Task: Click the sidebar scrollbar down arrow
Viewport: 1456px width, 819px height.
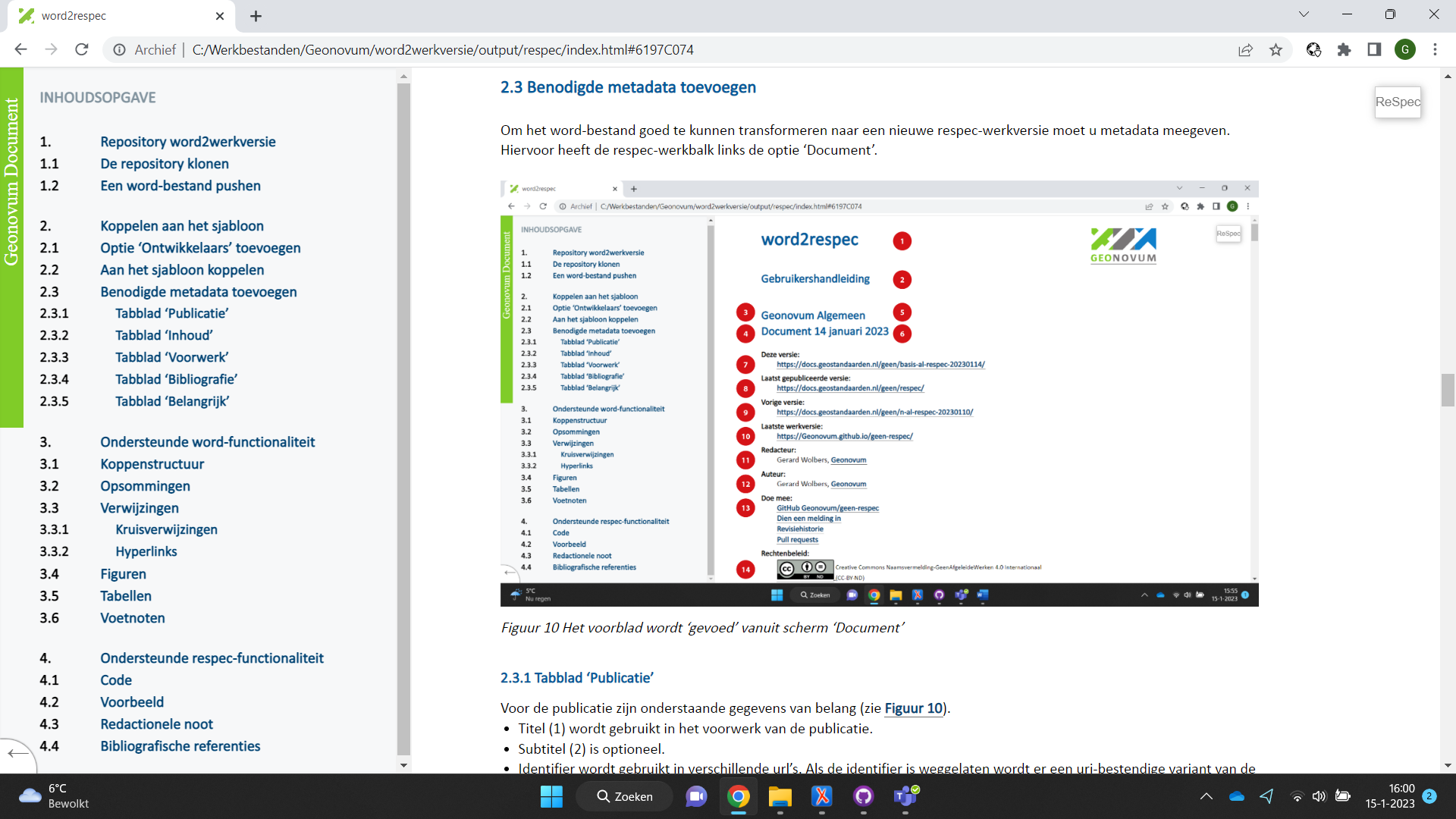Action: (x=403, y=765)
